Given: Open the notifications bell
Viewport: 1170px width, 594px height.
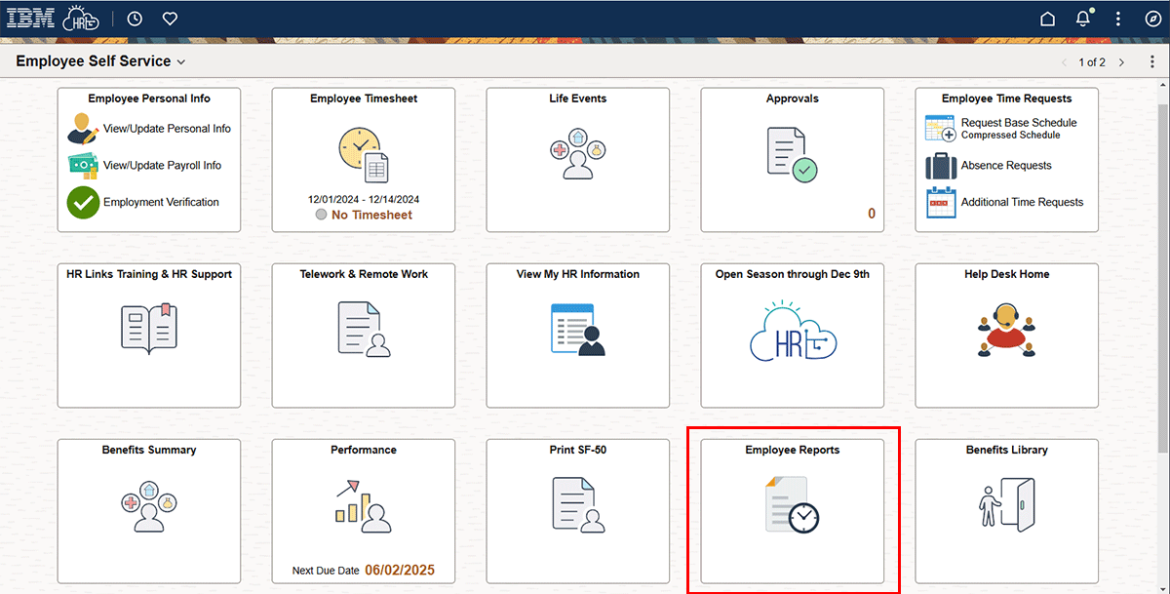Looking at the screenshot, I should pyautogui.click(x=1082, y=17).
